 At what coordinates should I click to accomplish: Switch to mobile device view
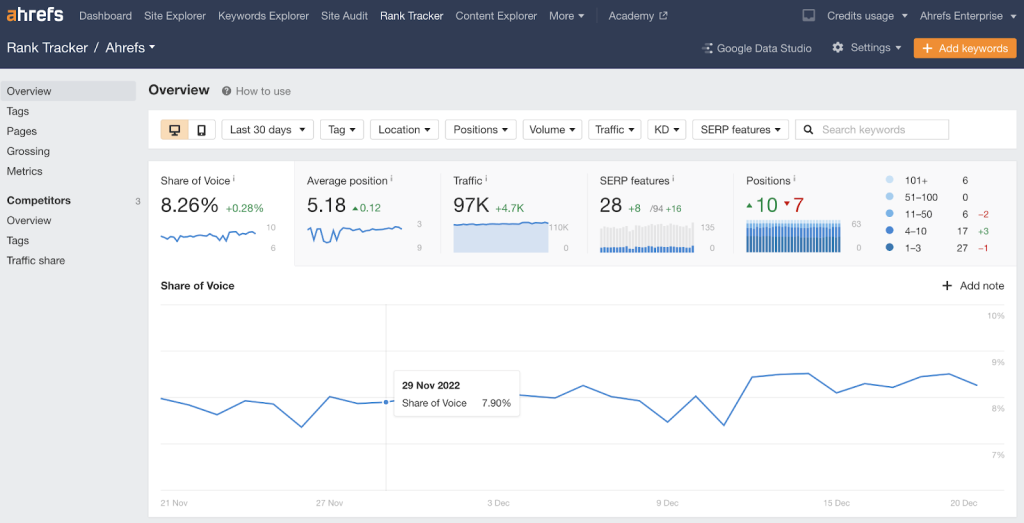(201, 130)
